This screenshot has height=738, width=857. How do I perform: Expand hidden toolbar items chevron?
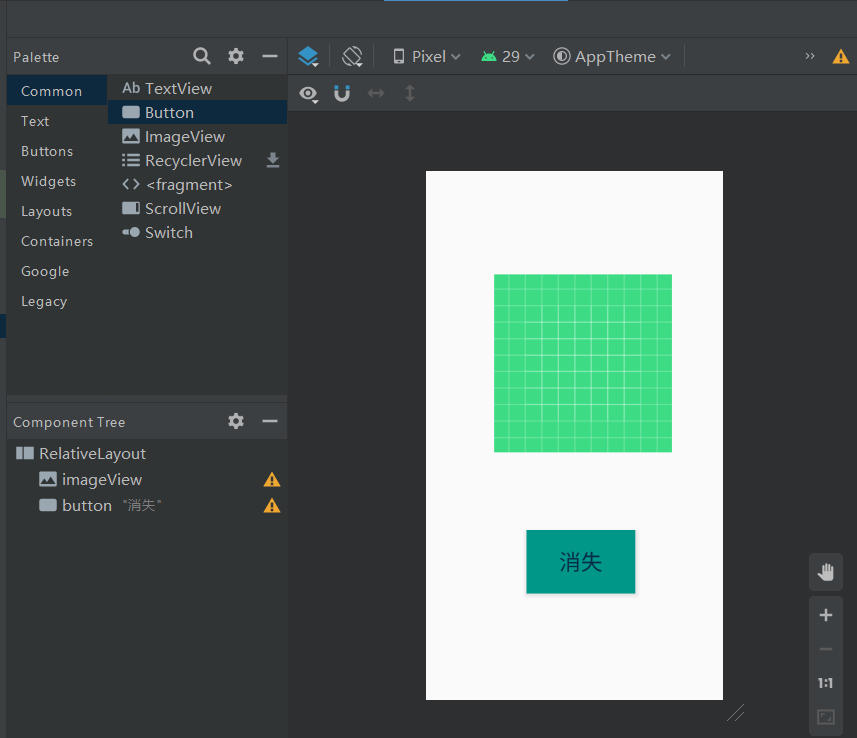[x=809, y=56]
